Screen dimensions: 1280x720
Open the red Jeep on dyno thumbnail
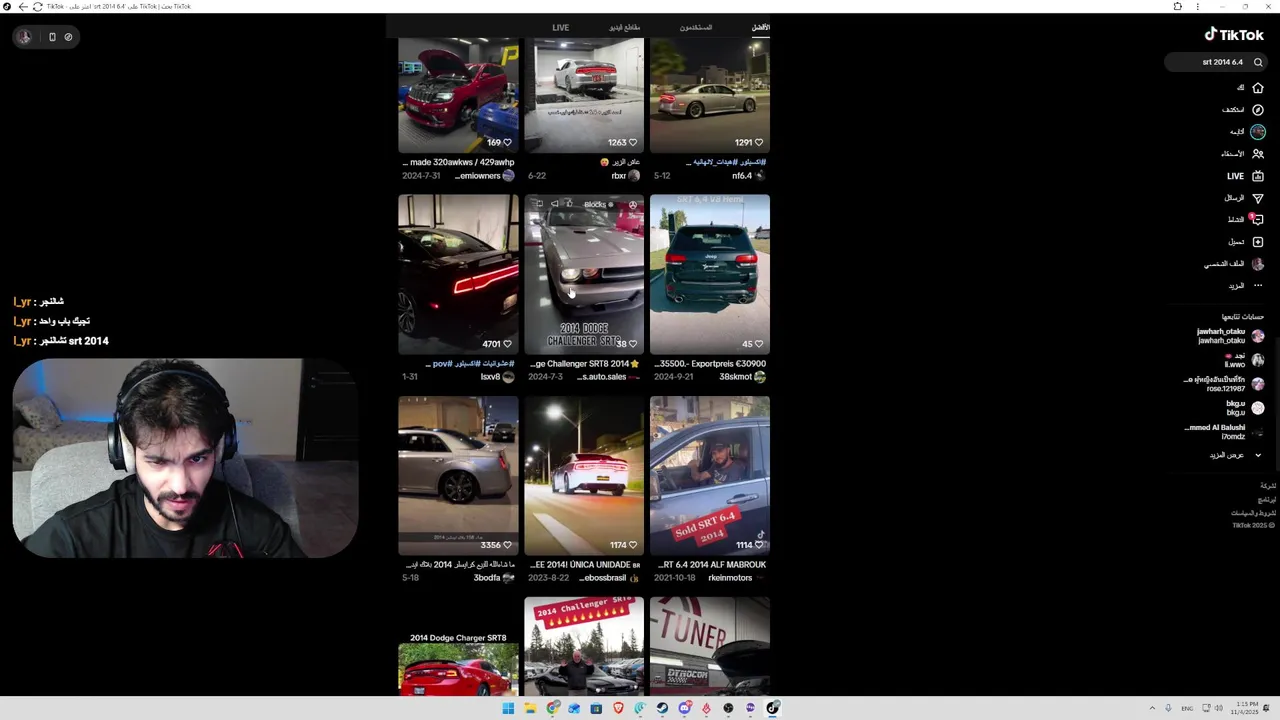458,95
